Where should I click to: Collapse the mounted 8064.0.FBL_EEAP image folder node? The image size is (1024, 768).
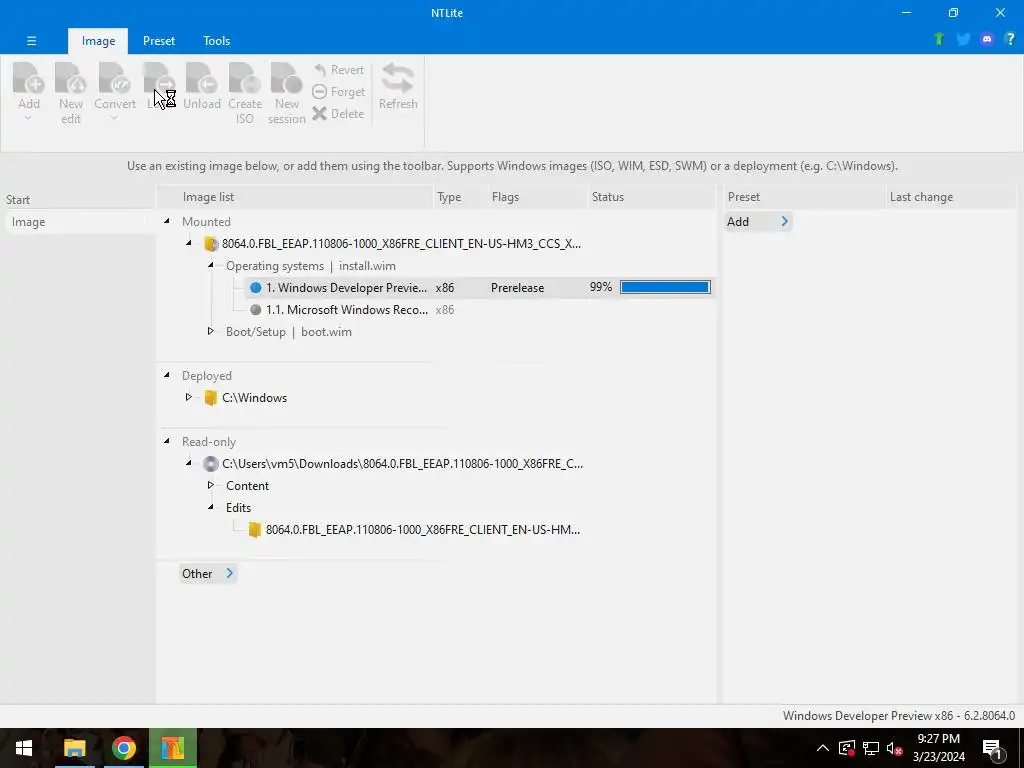tap(189, 243)
